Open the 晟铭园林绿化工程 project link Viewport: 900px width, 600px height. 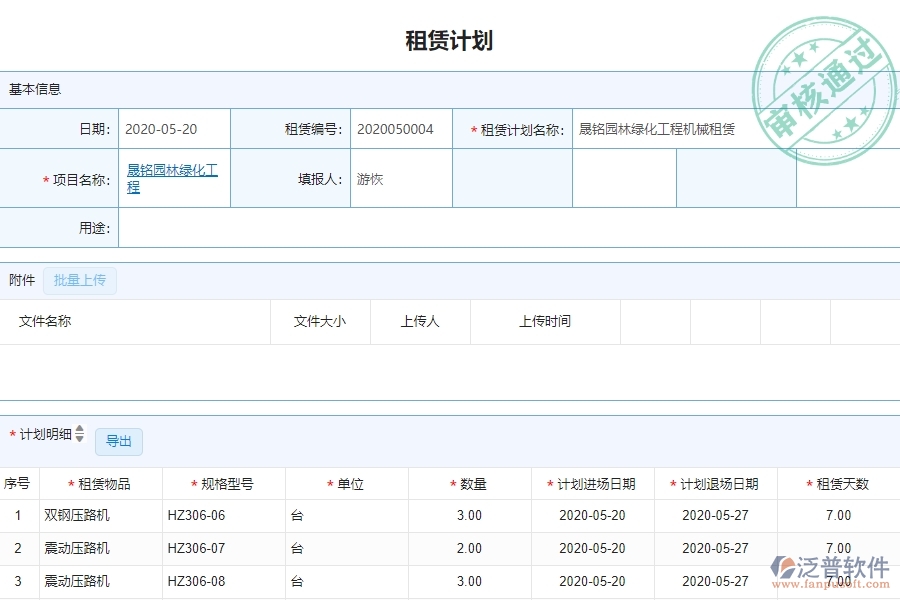(x=172, y=178)
